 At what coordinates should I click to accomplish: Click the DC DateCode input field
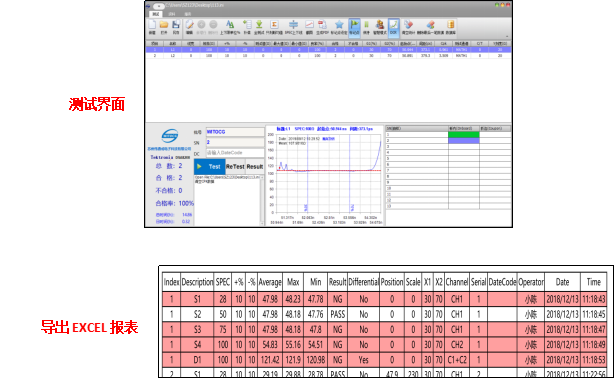[235, 153]
